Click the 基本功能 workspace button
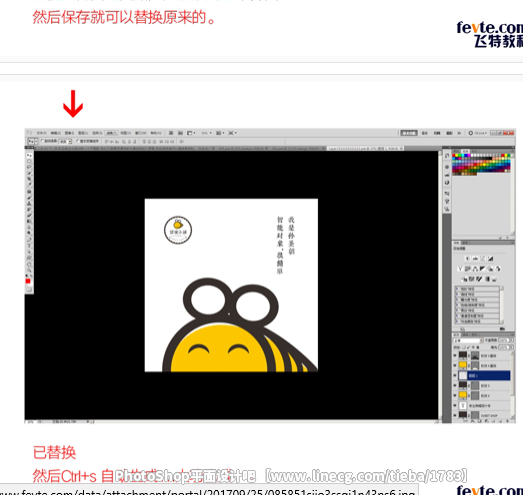The height and width of the screenshot is (495, 523). 409,133
